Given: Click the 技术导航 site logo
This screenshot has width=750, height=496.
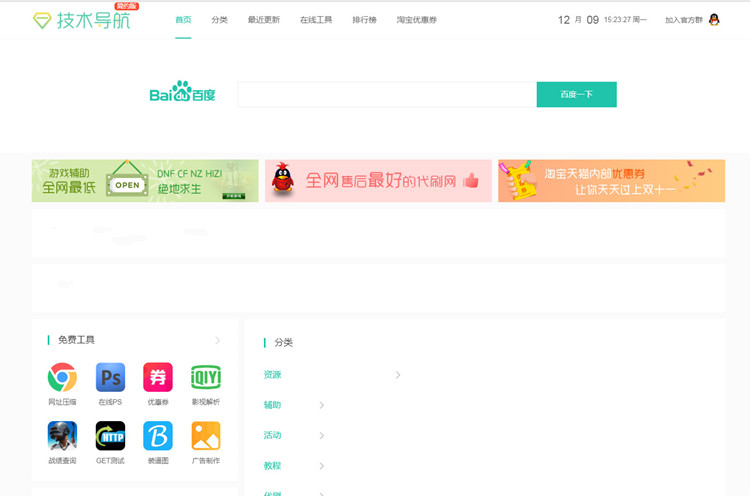Looking at the screenshot, I should point(86,19).
